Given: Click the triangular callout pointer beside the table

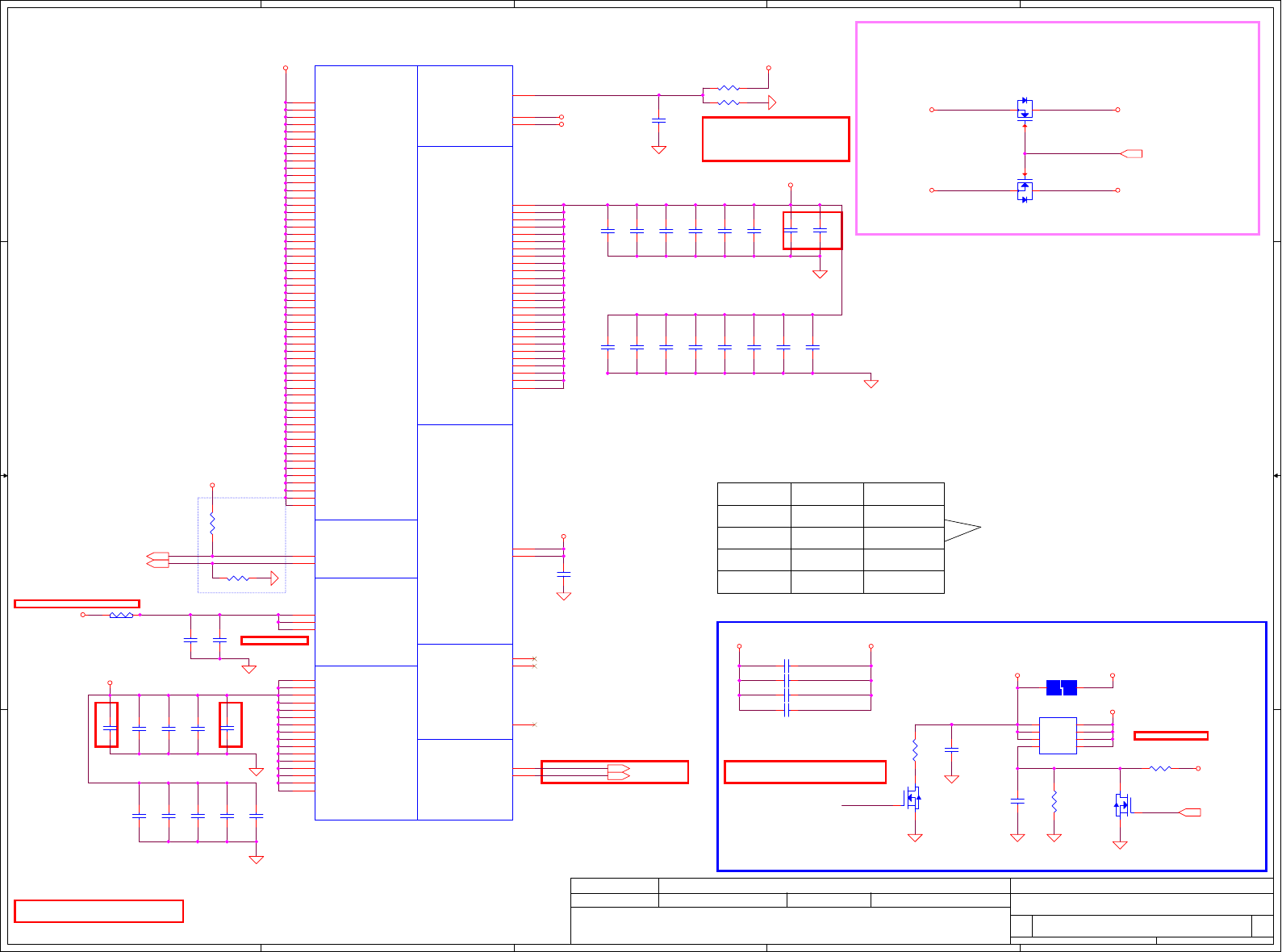Looking at the screenshot, I should coord(963,528).
